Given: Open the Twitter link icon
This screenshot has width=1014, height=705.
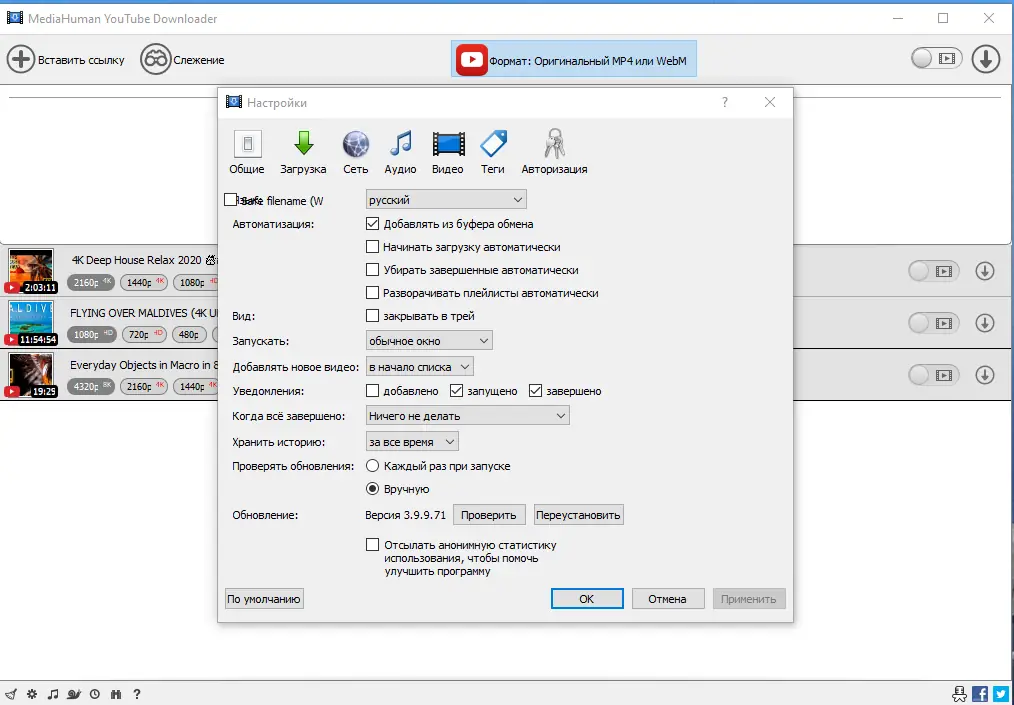Looking at the screenshot, I should pos(1001,694).
